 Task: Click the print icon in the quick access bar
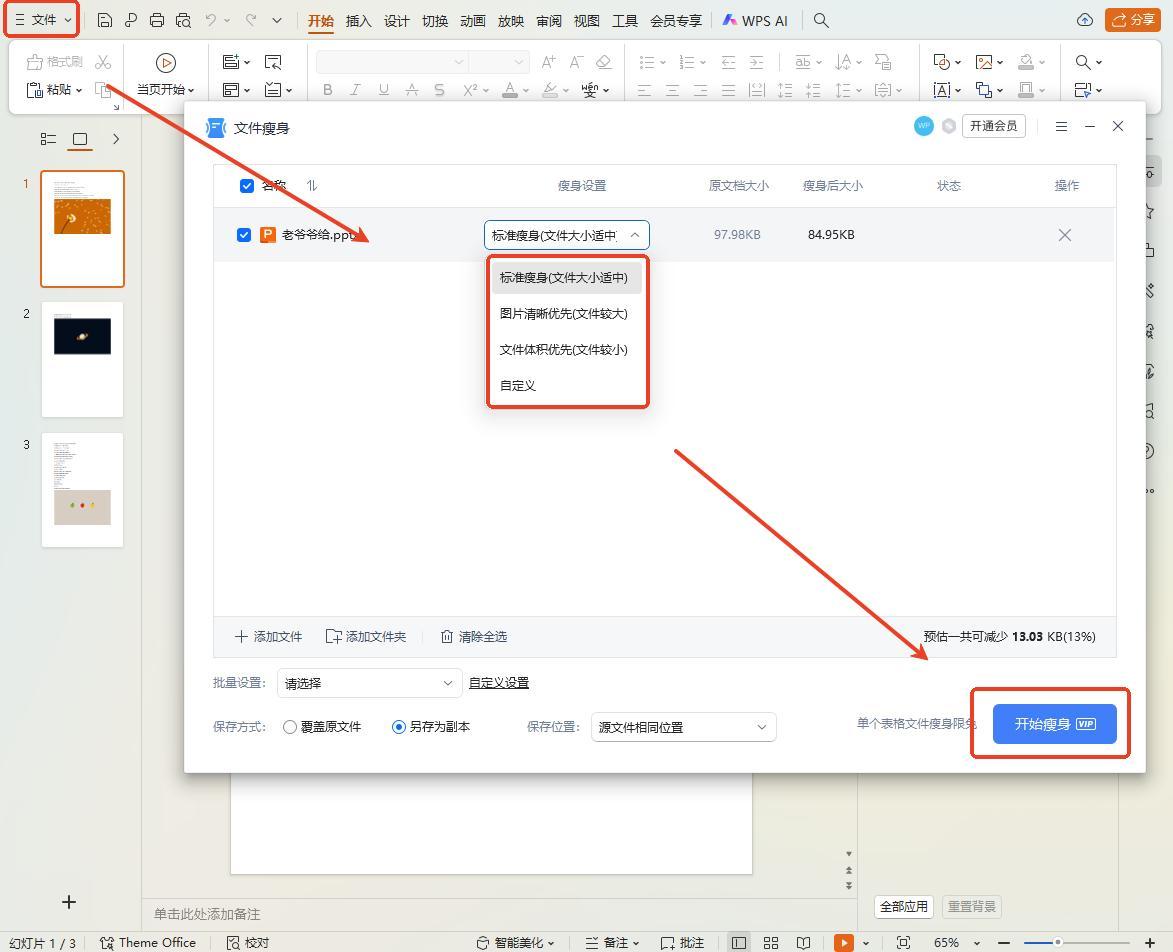coord(157,20)
